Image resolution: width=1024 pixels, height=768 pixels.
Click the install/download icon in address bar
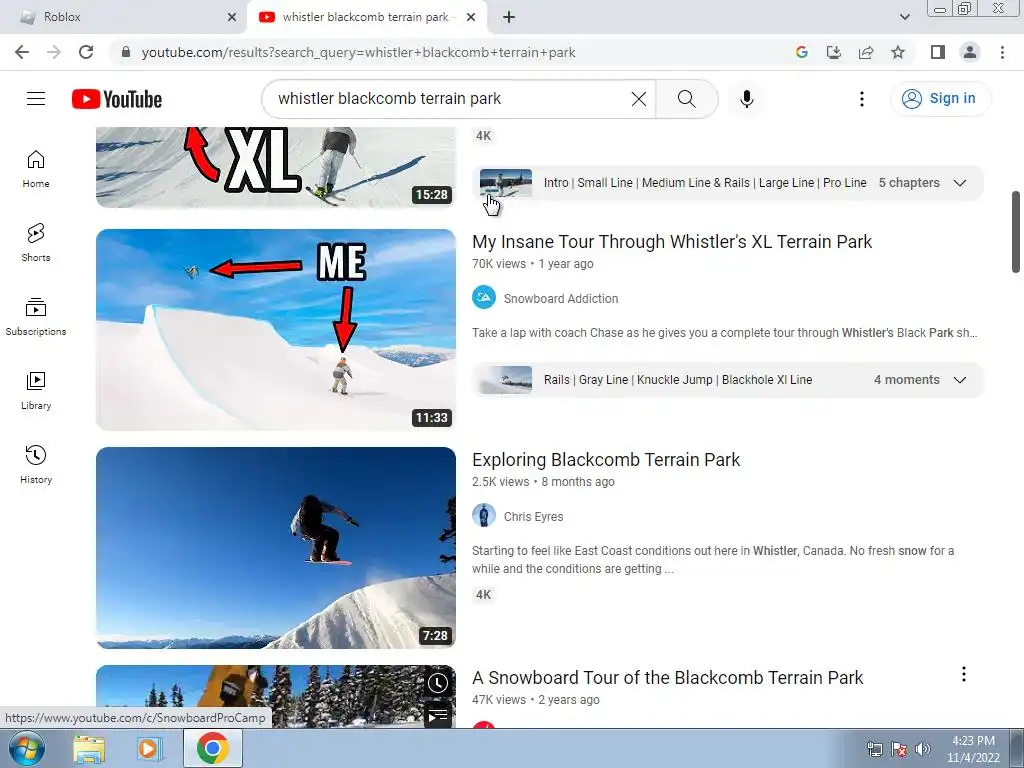834,52
